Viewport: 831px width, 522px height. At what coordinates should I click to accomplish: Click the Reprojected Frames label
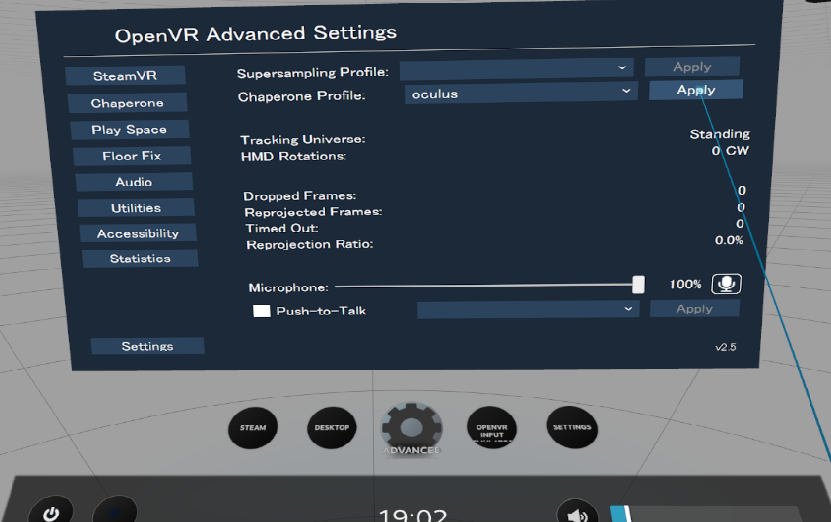[313, 212]
